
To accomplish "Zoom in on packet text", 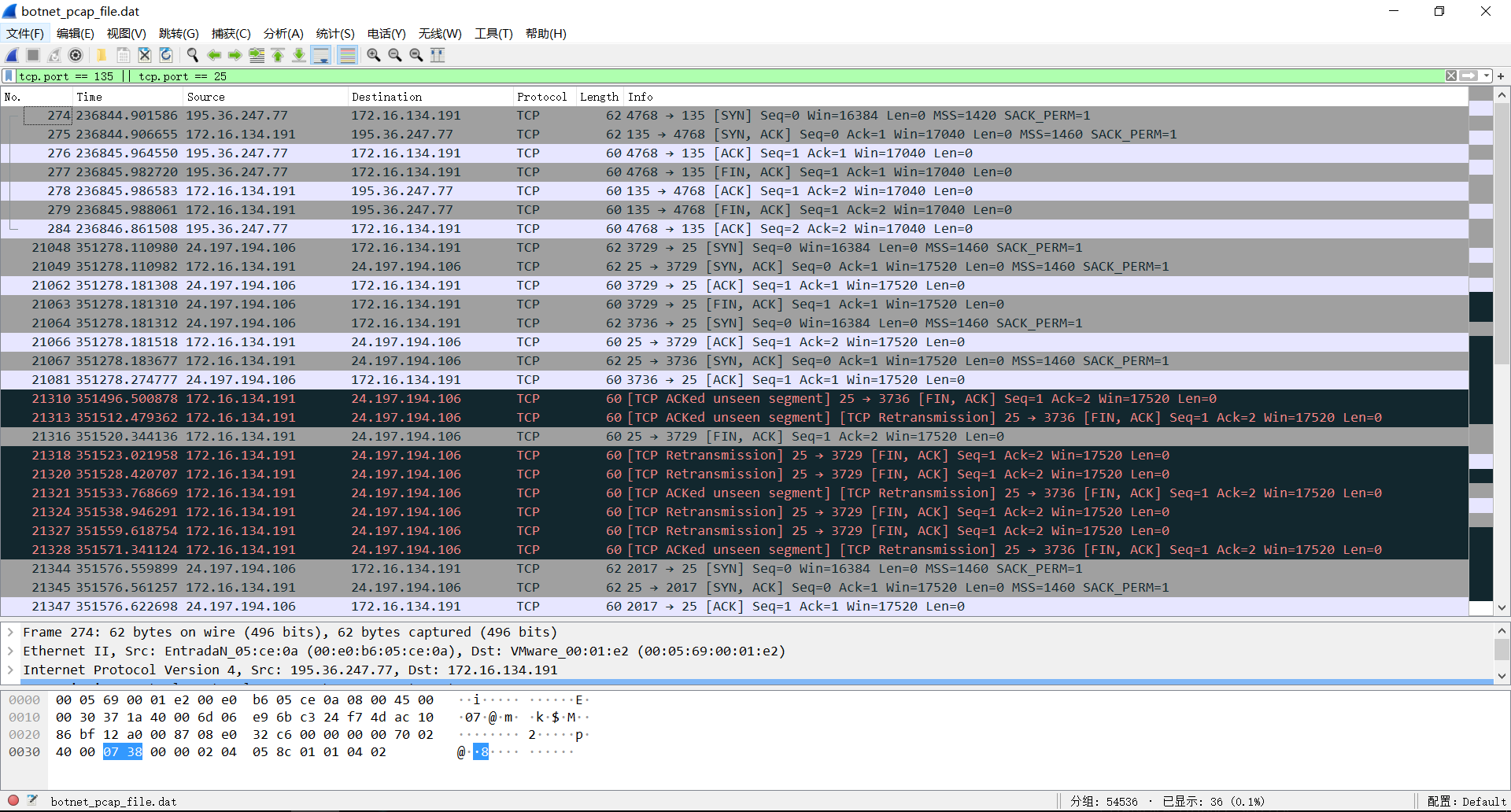I will (374, 55).
